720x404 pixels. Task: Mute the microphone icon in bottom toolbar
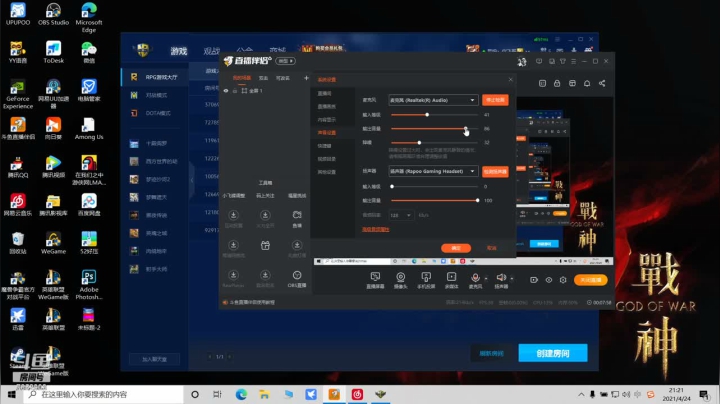pos(475,277)
